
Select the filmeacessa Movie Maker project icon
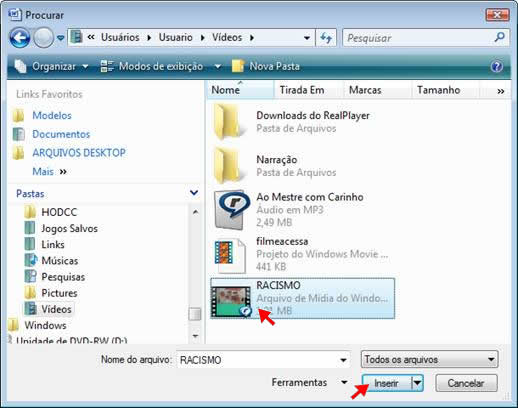tap(230, 255)
